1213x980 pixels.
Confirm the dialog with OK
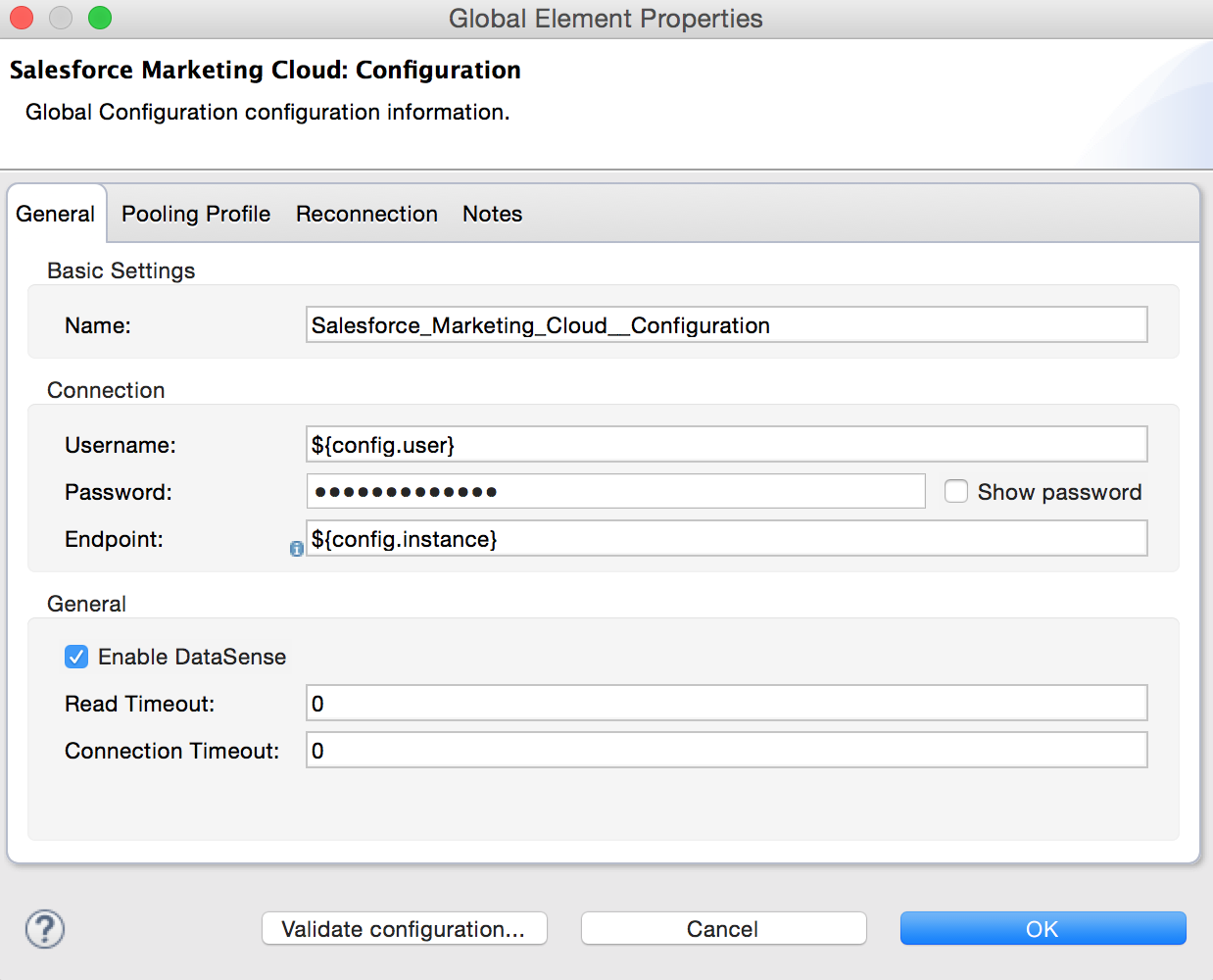click(x=1043, y=929)
